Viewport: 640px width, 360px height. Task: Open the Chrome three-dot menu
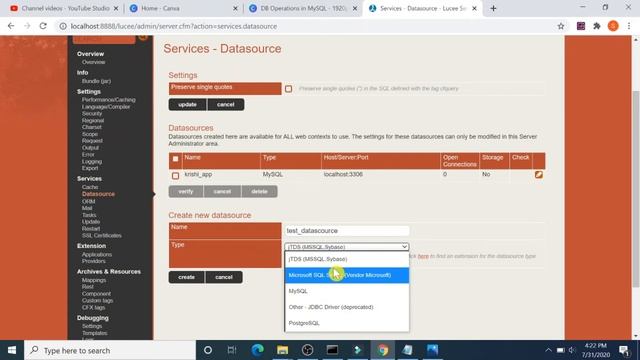(x=629, y=26)
